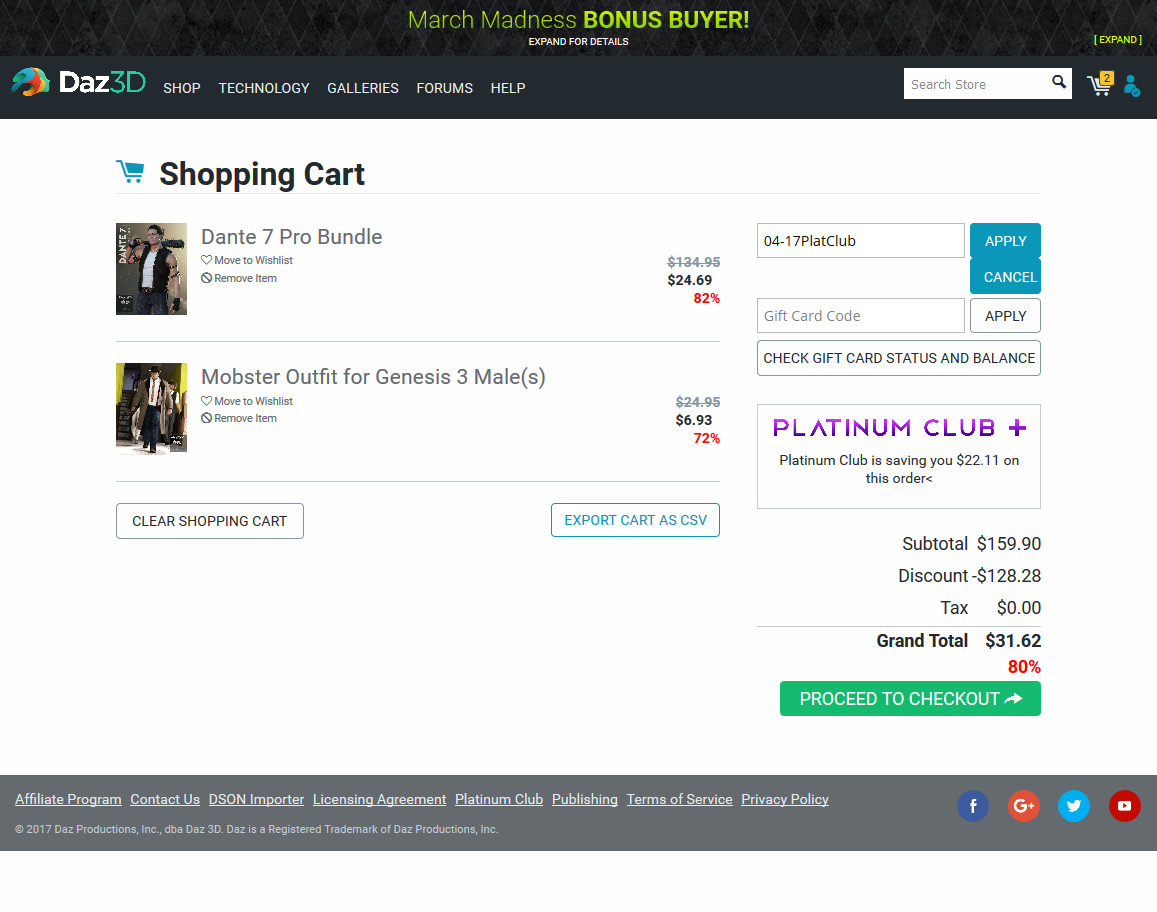Open the GALLERIES menu
Viewport: 1157px width, 912px height.
(x=362, y=88)
